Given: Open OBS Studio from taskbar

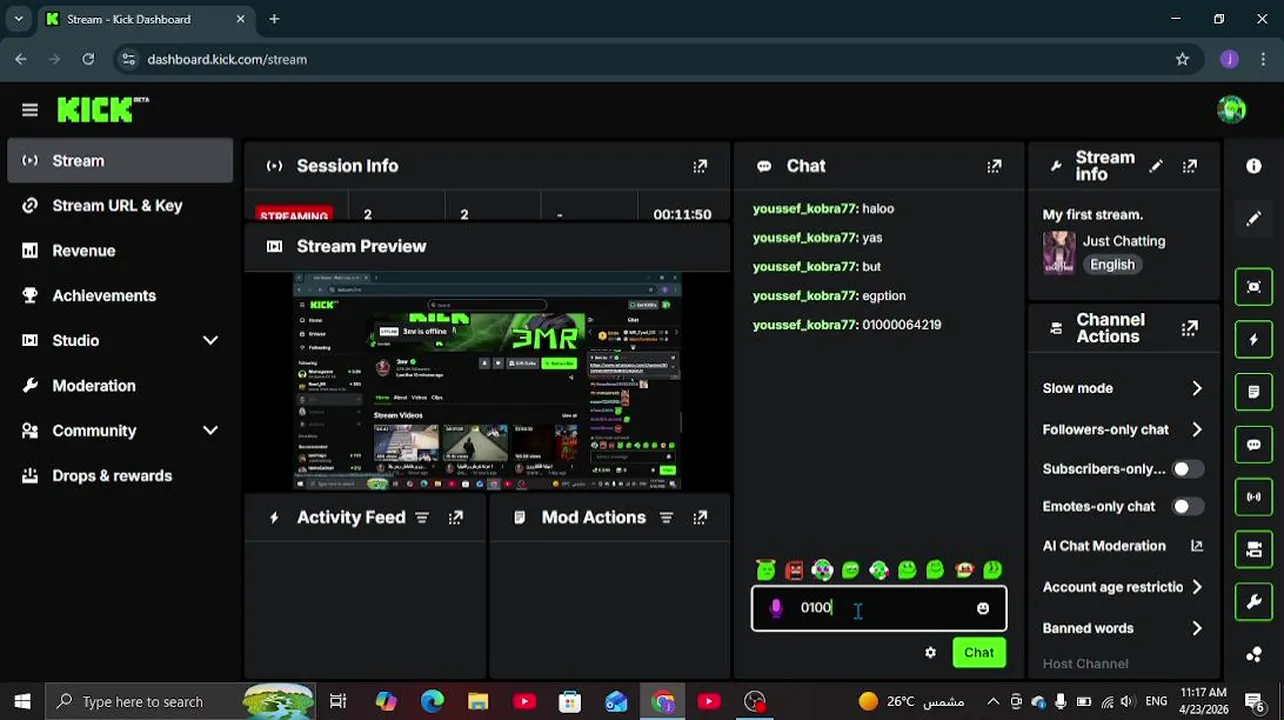Looking at the screenshot, I should tap(755, 701).
